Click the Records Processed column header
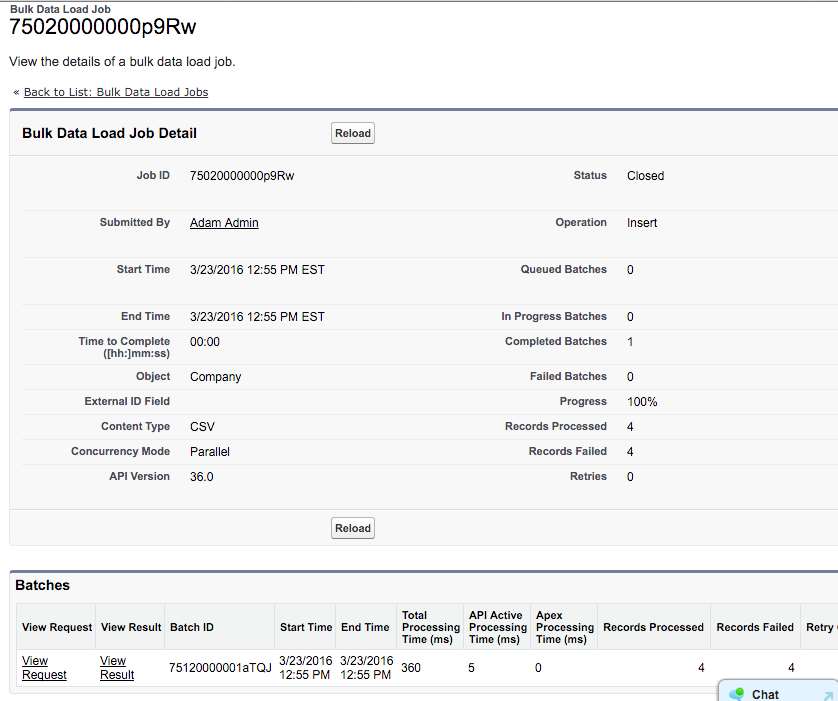Image resolution: width=838 pixels, height=701 pixels. 653,627
